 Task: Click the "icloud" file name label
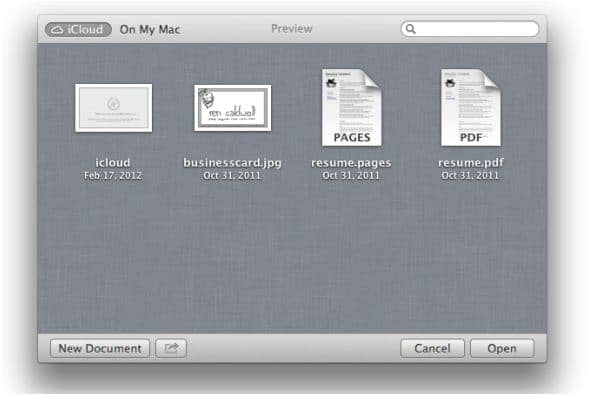pyautogui.click(x=113, y=162)
